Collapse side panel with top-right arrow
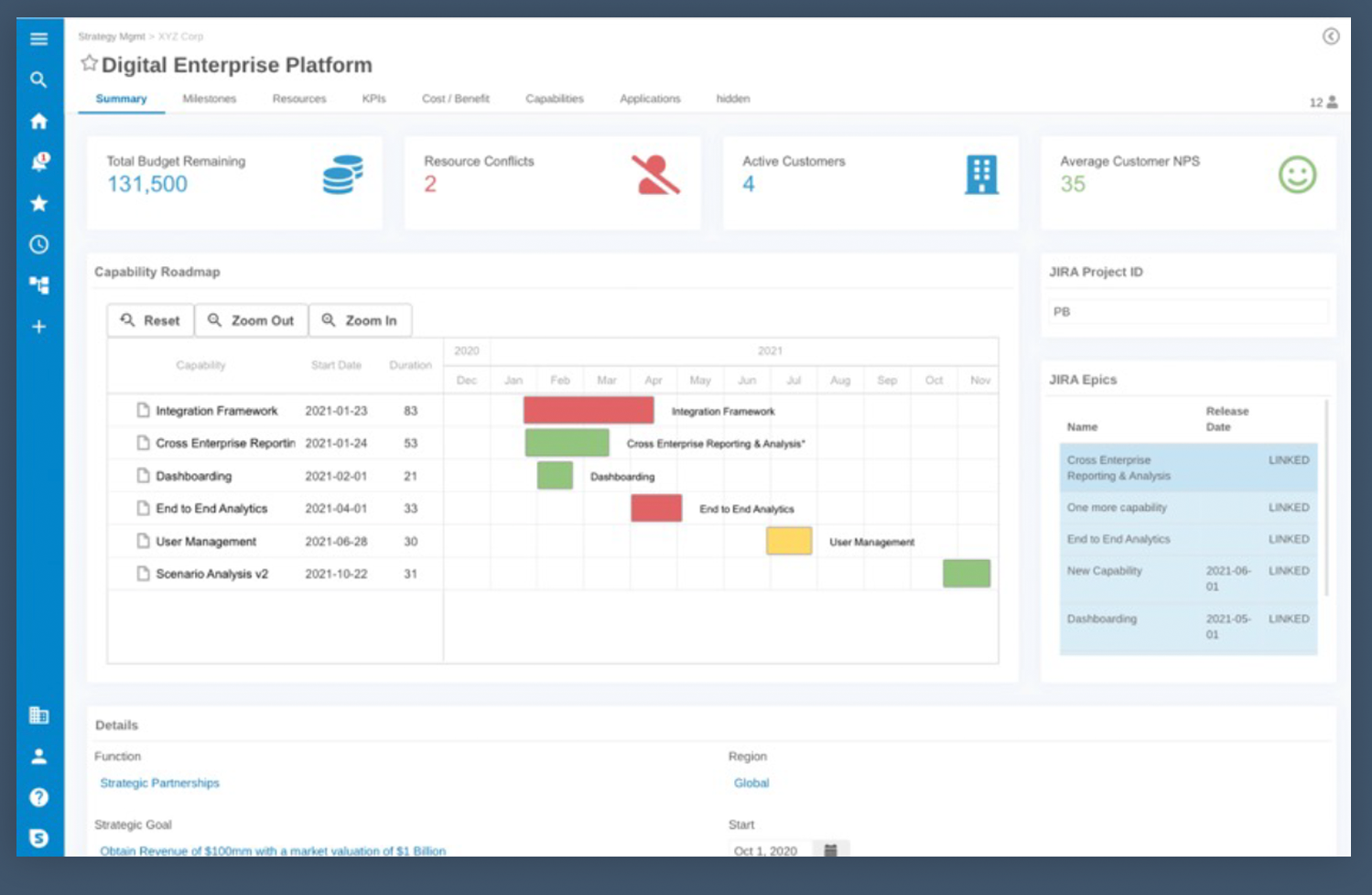 (x=1331, y=37)
